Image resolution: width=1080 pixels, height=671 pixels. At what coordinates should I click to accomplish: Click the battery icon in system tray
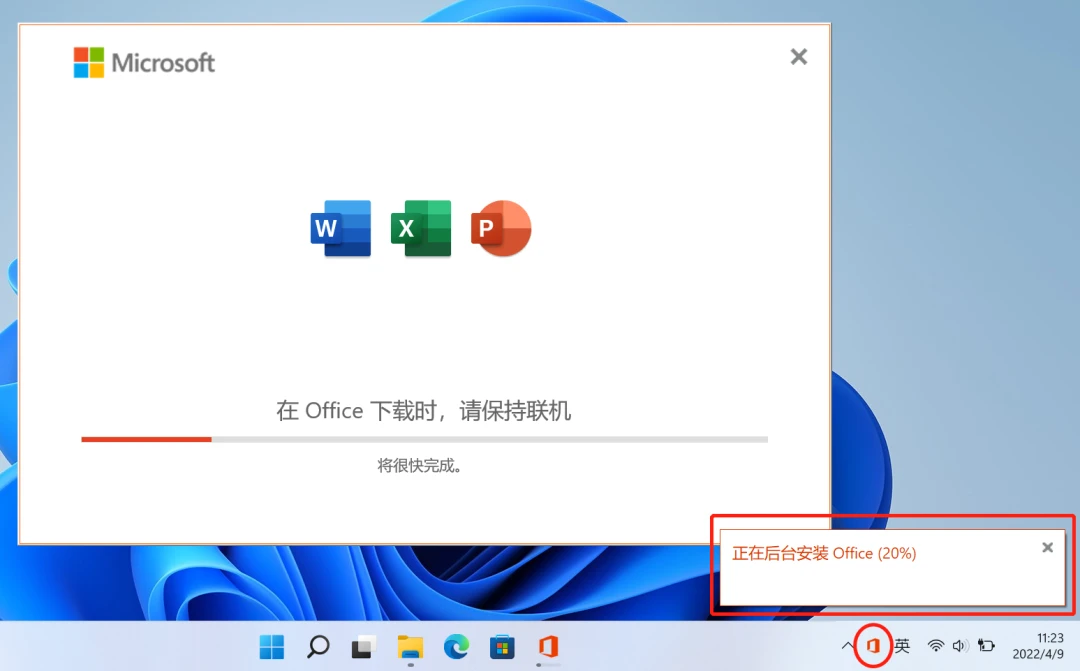[986, 646]
